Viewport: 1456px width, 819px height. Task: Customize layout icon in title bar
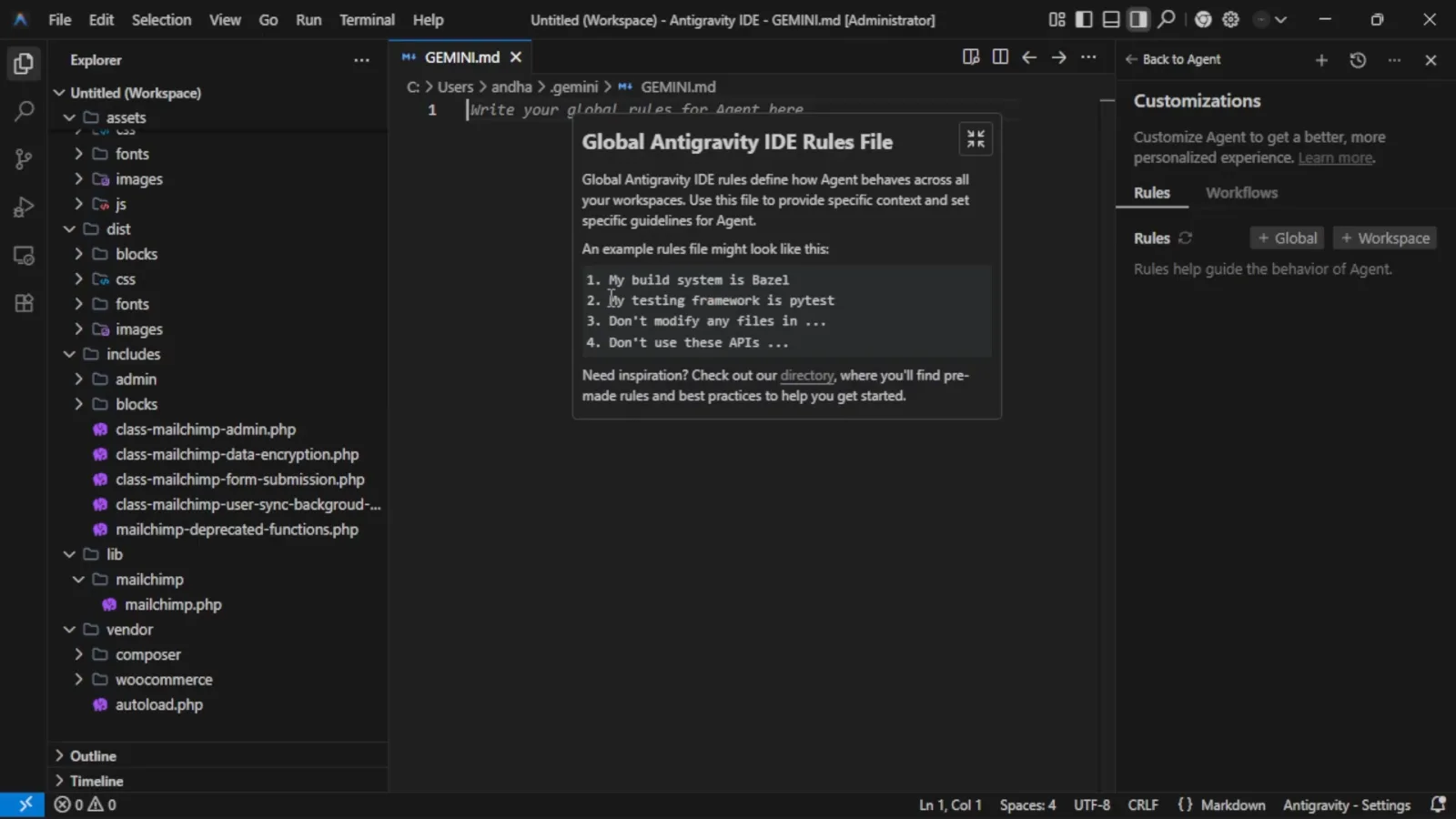(1057, 19)
